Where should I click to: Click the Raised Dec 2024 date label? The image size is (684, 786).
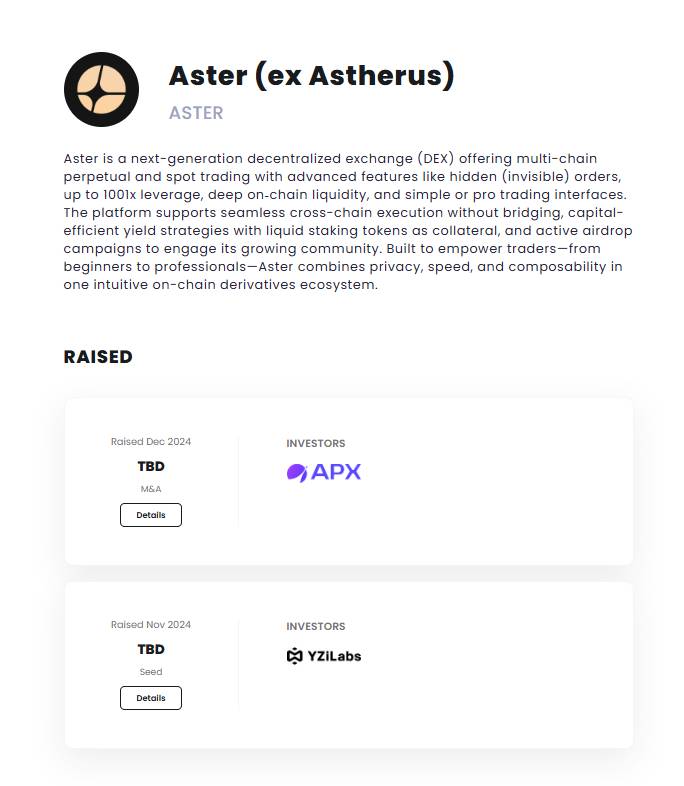pyautogui.click(x=151, y=442)
